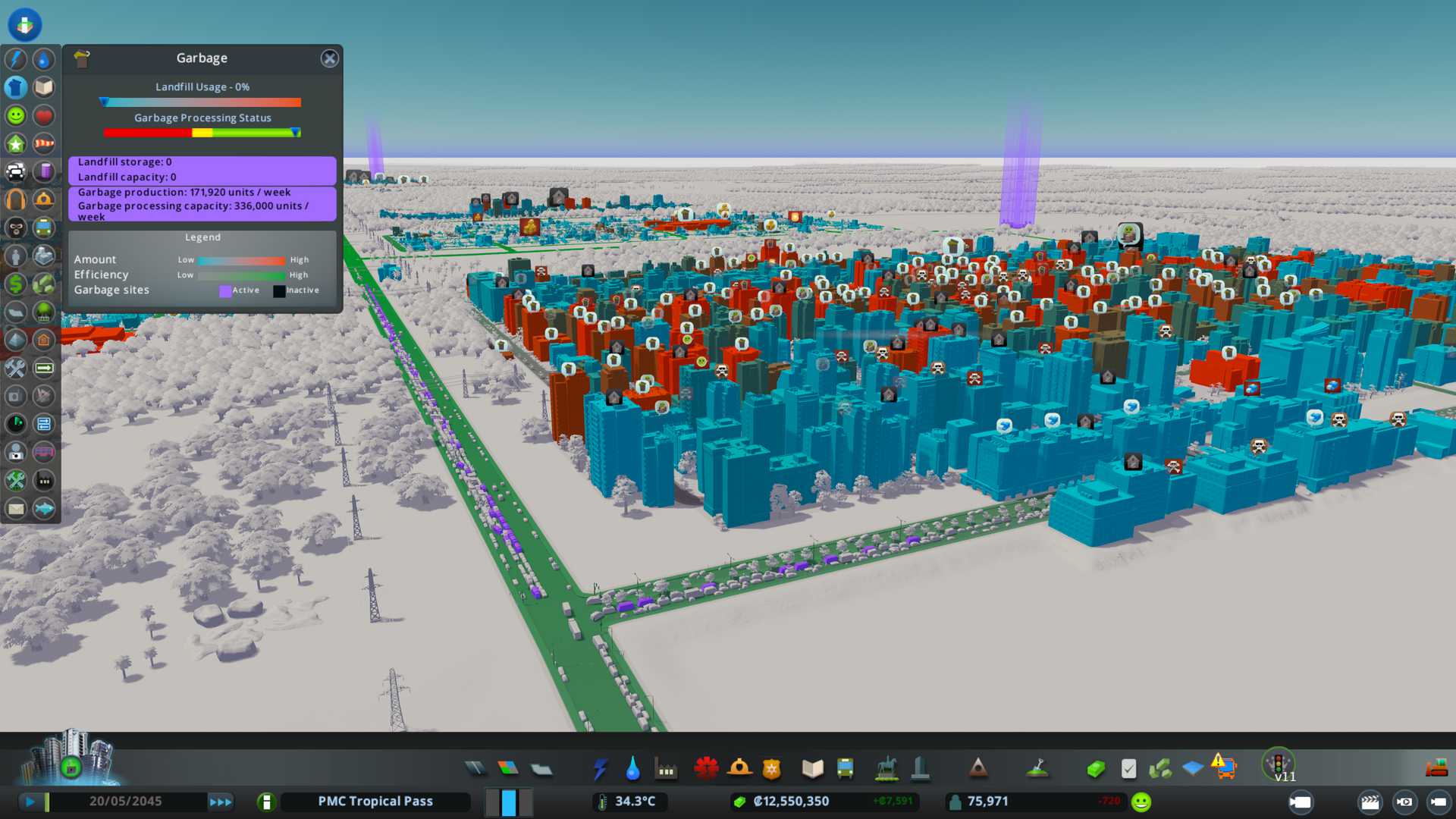
Task: Open the Electricity info view icon
Action: pyautogui.click(x=15, y=59)
